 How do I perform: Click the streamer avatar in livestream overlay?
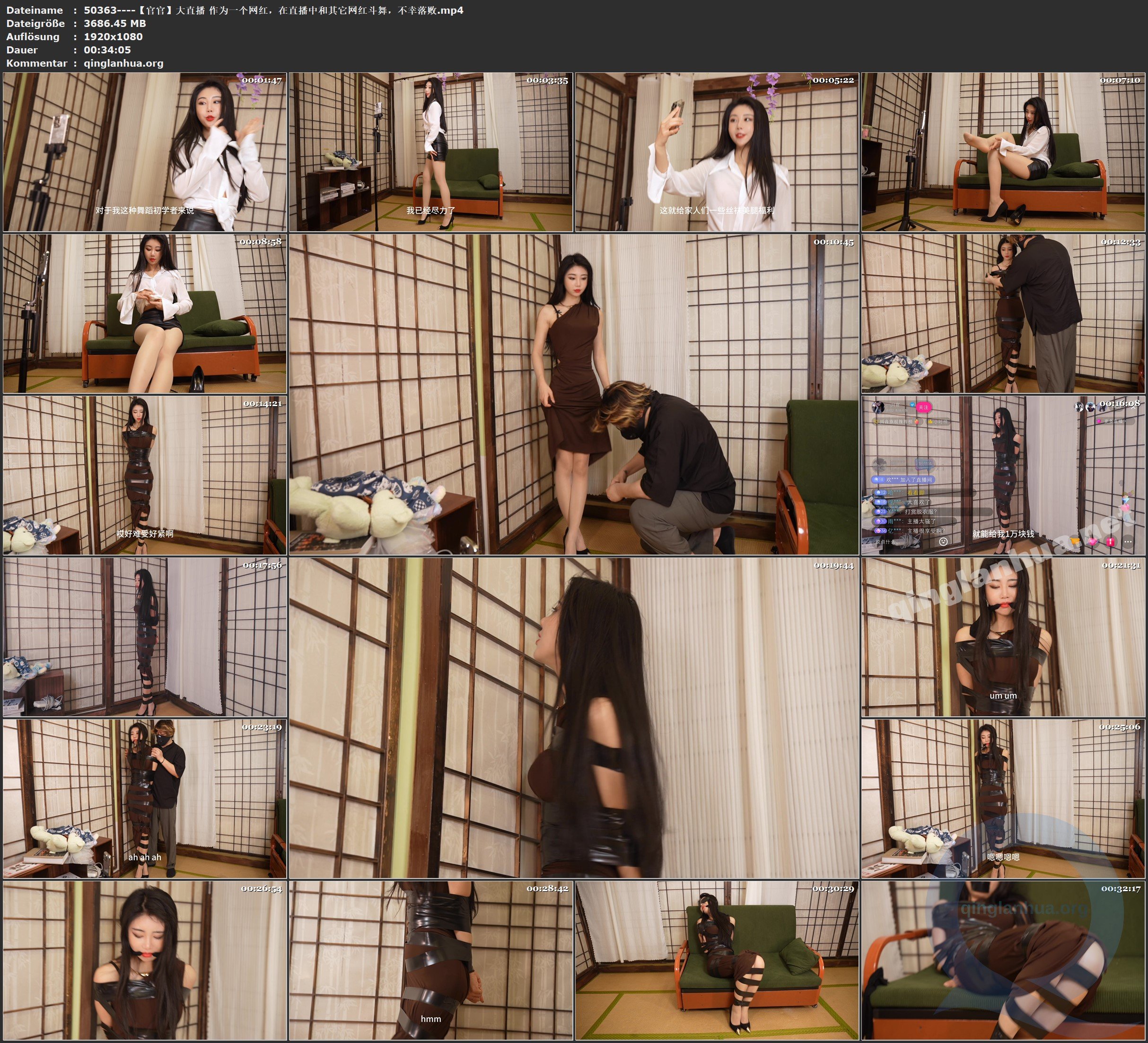(878, 408)
